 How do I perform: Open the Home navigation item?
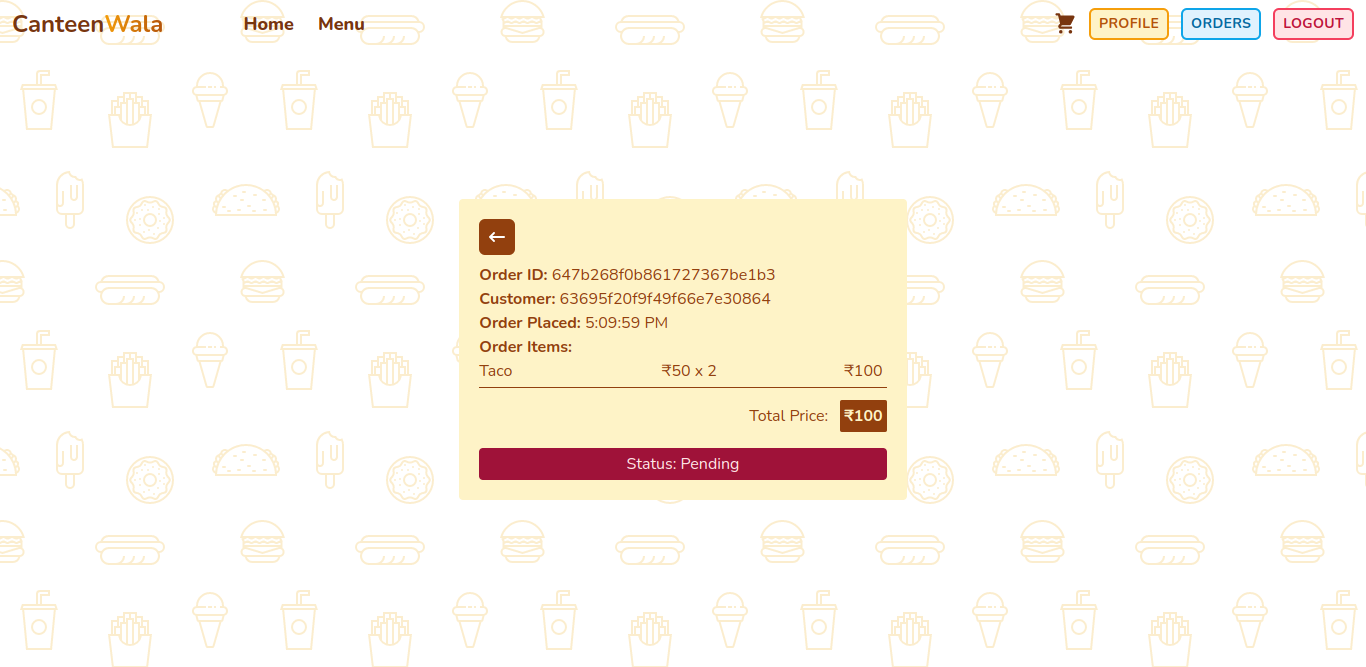point(267,24)
